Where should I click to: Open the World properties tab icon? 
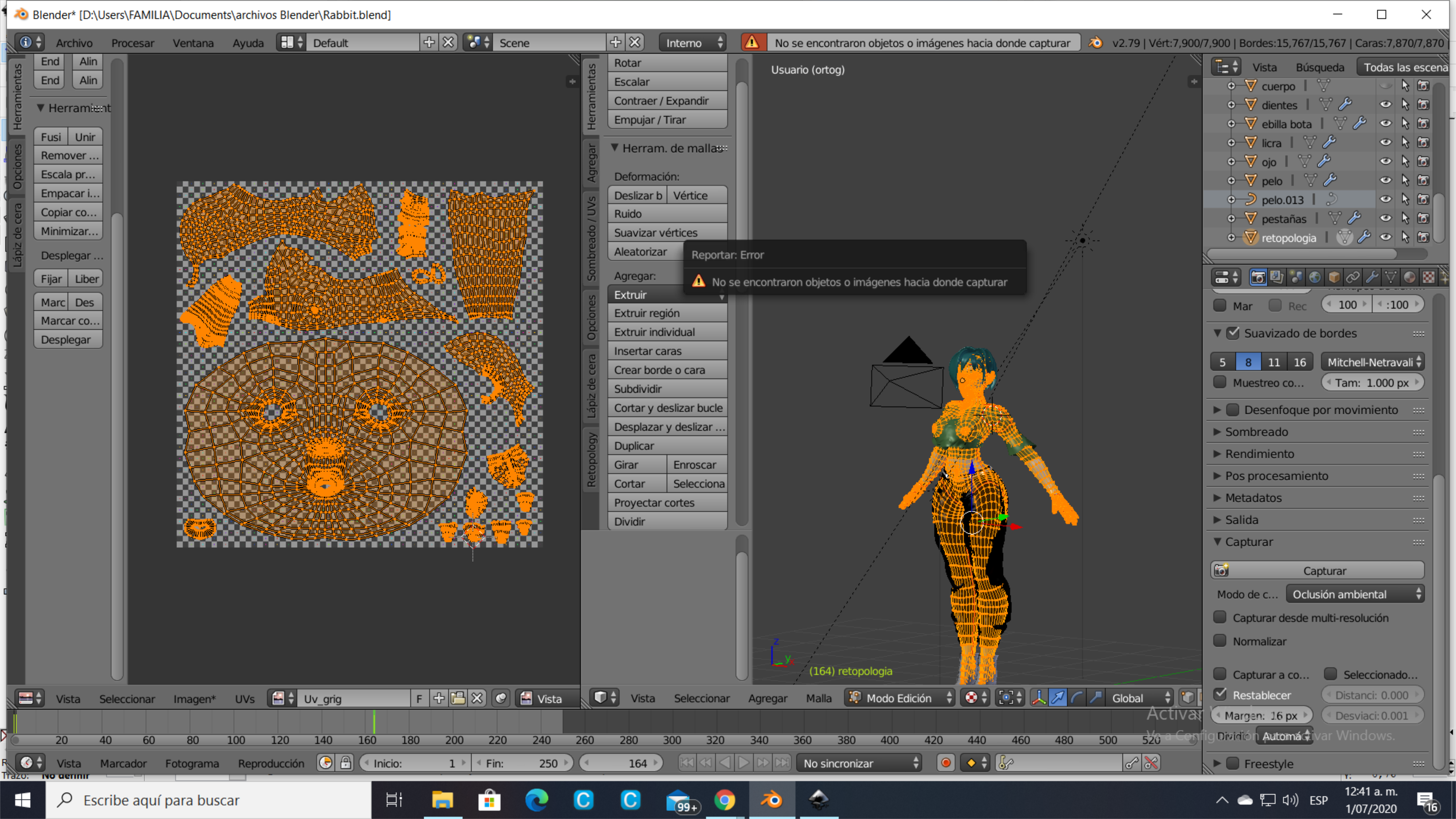[1315, 277]
